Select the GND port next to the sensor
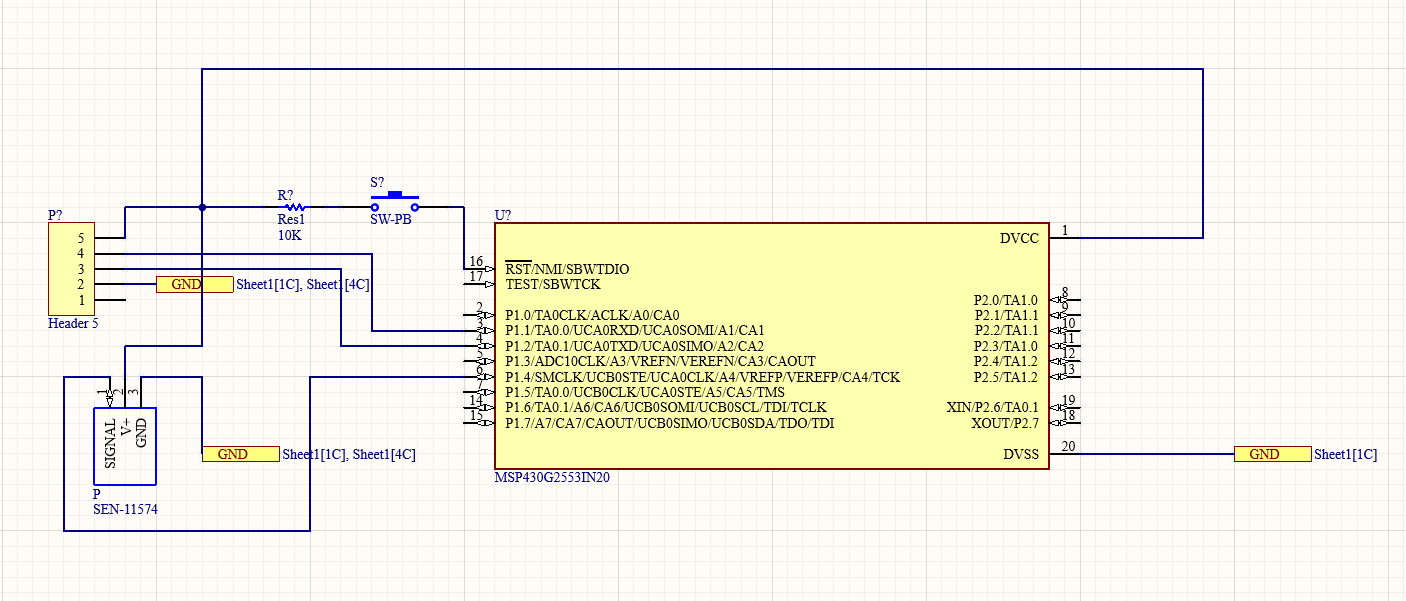1406x601 pixels. pos(240,454)
